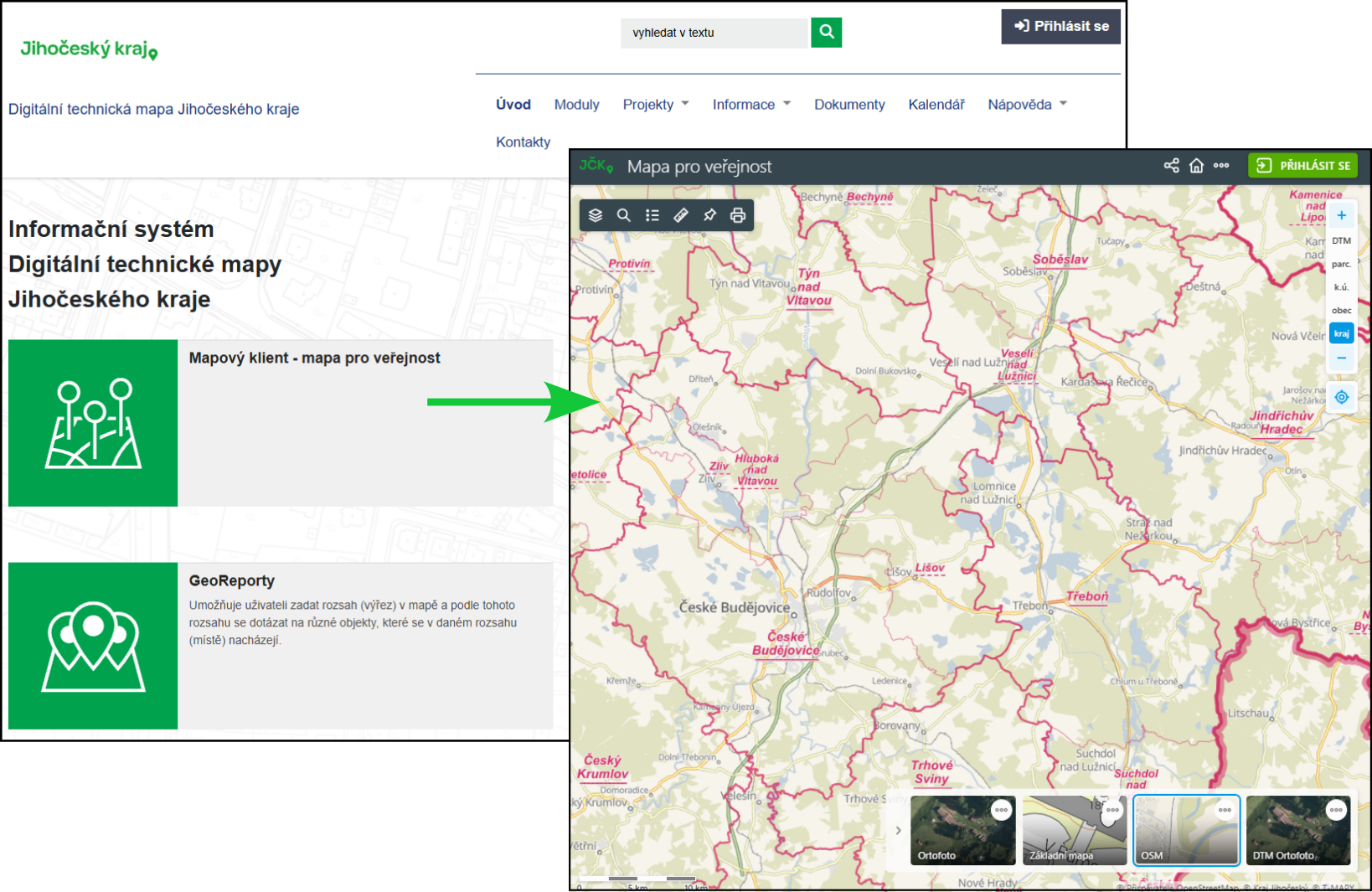1372x892 pixels.
Task: Expand the Nápověda dropdown menu
Action: pyautogui.click(x=1027, y=105)
